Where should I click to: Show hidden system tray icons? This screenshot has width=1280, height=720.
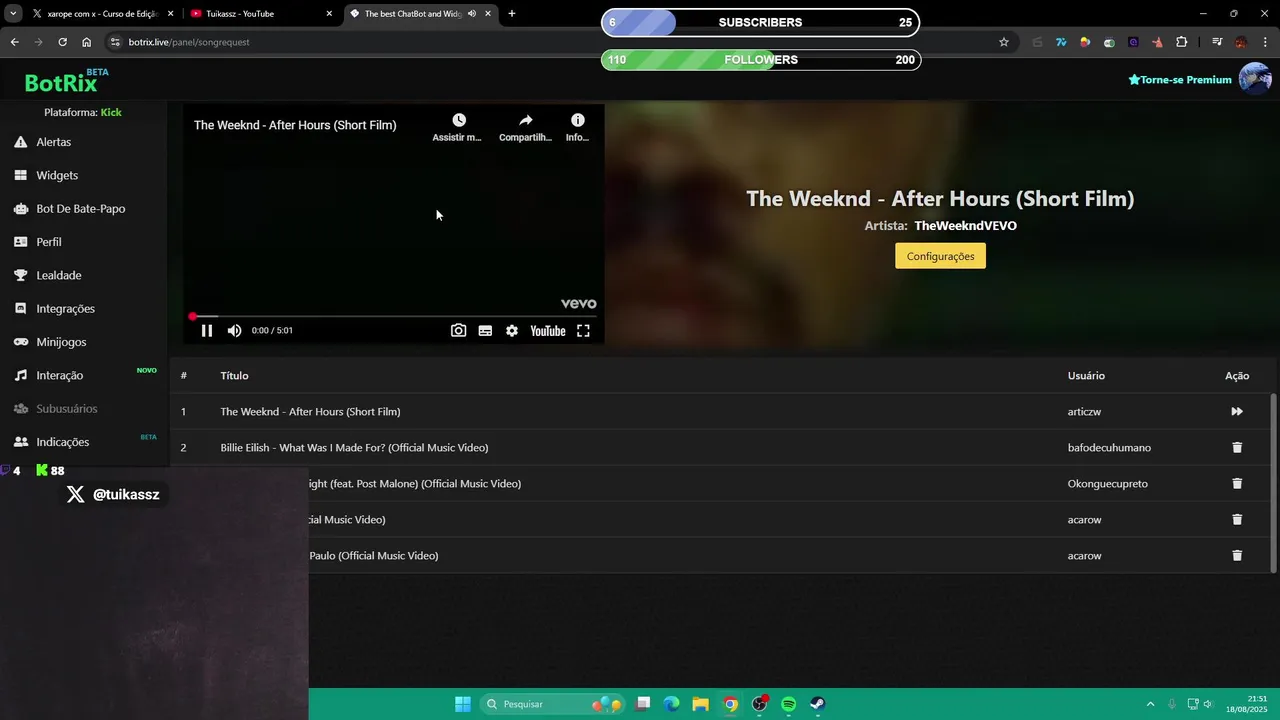point(1150,704)
